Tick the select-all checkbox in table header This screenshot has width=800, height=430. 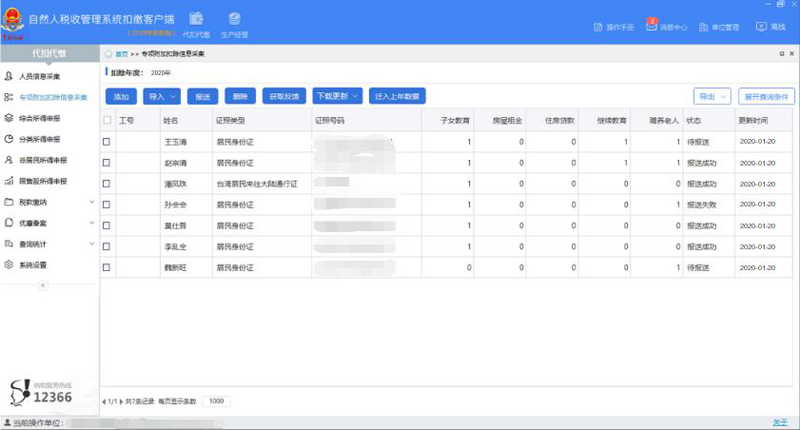pos(107,120)
